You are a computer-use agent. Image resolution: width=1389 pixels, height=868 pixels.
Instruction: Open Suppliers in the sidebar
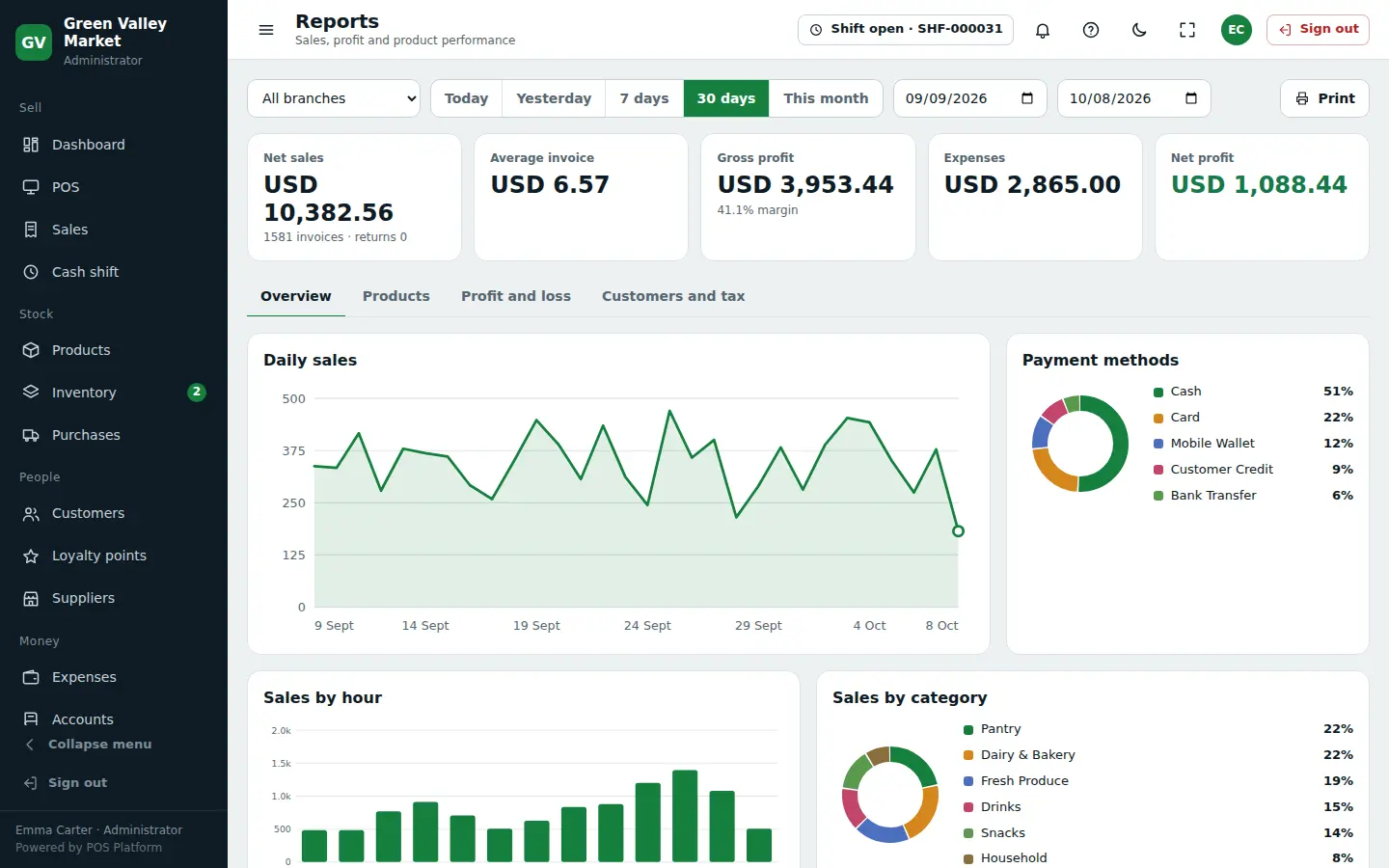pyautogui.click(x=114, y=598)
